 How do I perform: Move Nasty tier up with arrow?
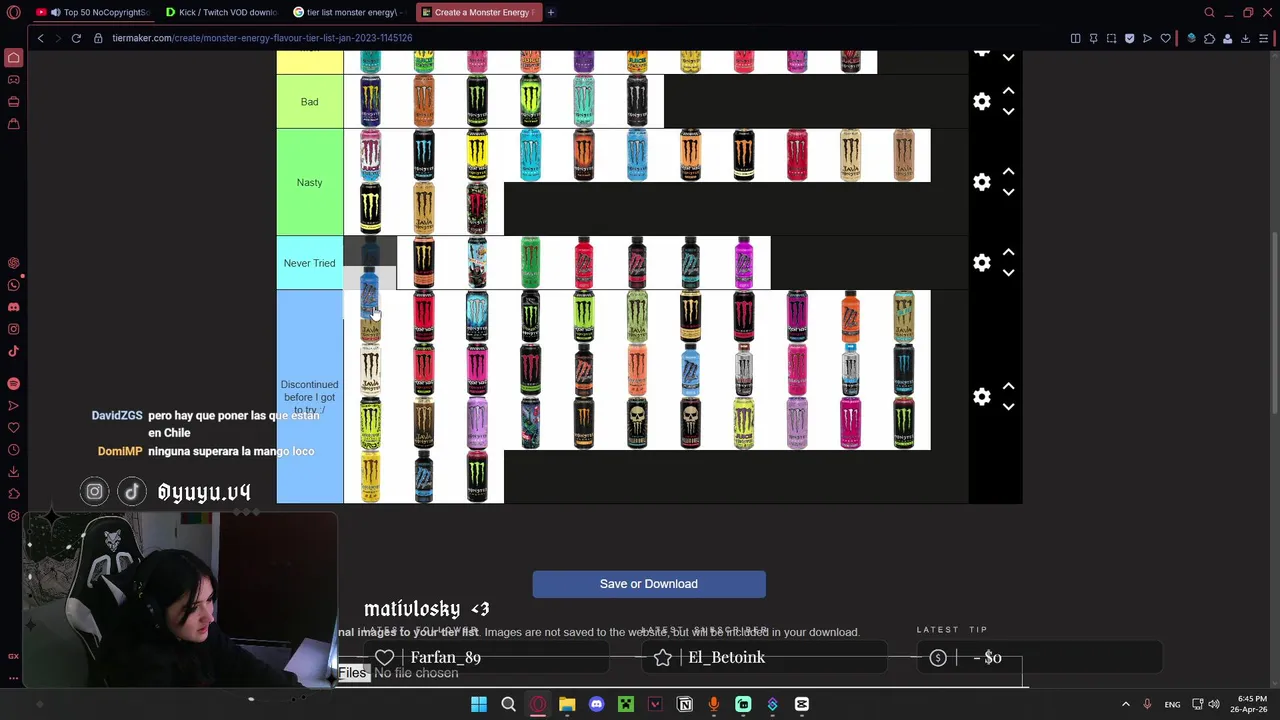click(1008, 172)
